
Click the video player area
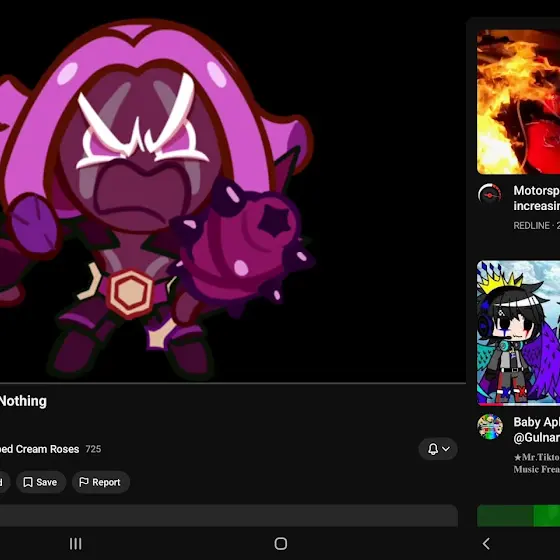coord(233,191)
